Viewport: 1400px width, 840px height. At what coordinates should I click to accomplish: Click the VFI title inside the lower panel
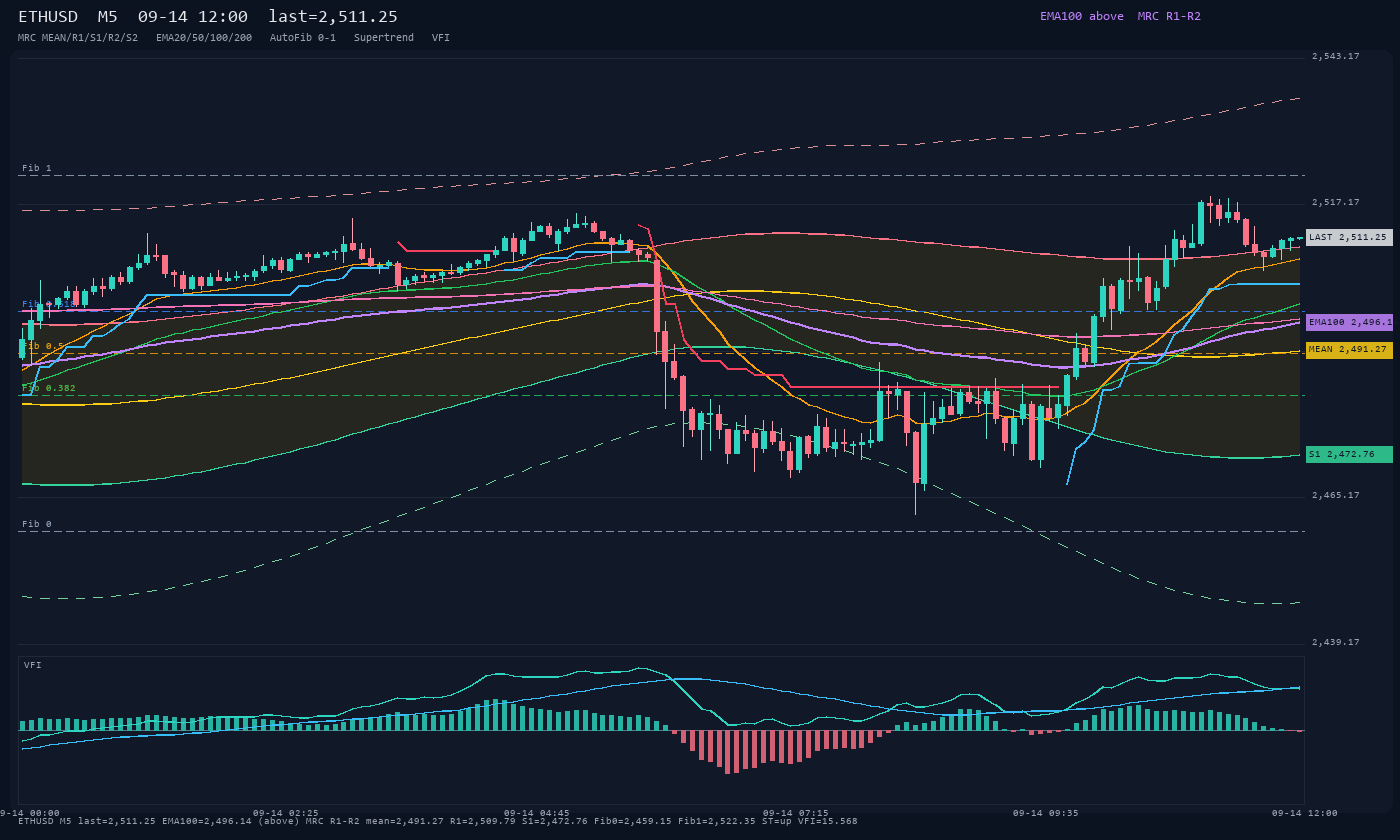coord(33,665)
